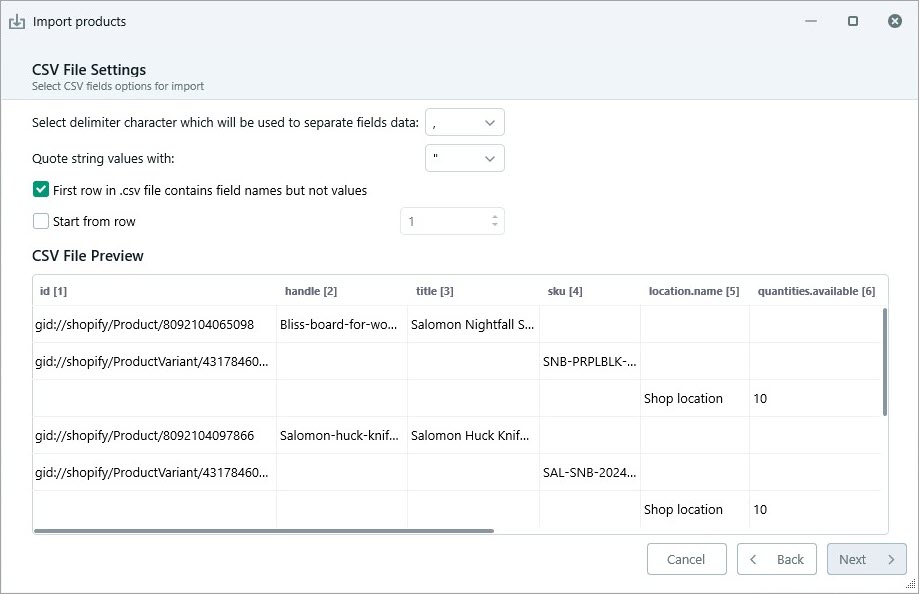919x594 pixels.
Task: Click the Cancel button
Action: click(x=686, y=559)
